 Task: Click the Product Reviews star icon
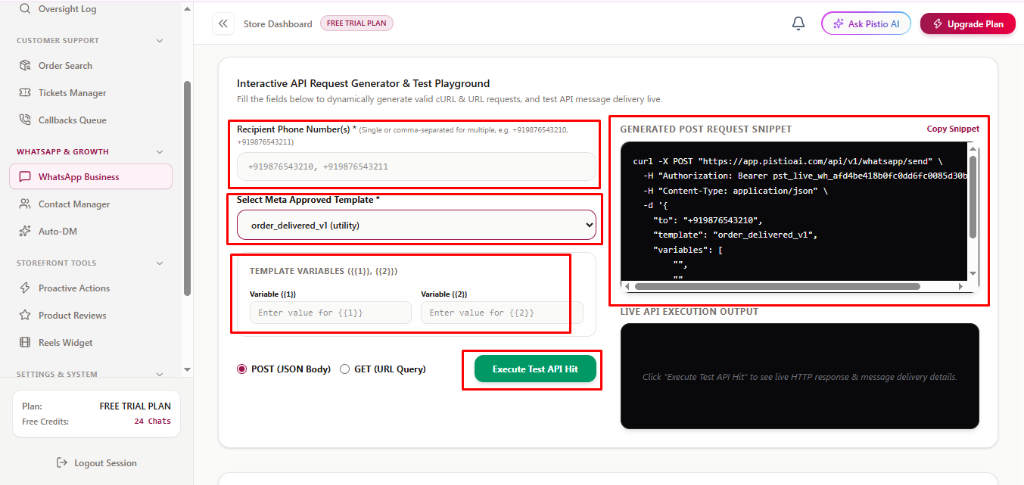[25, 315]
